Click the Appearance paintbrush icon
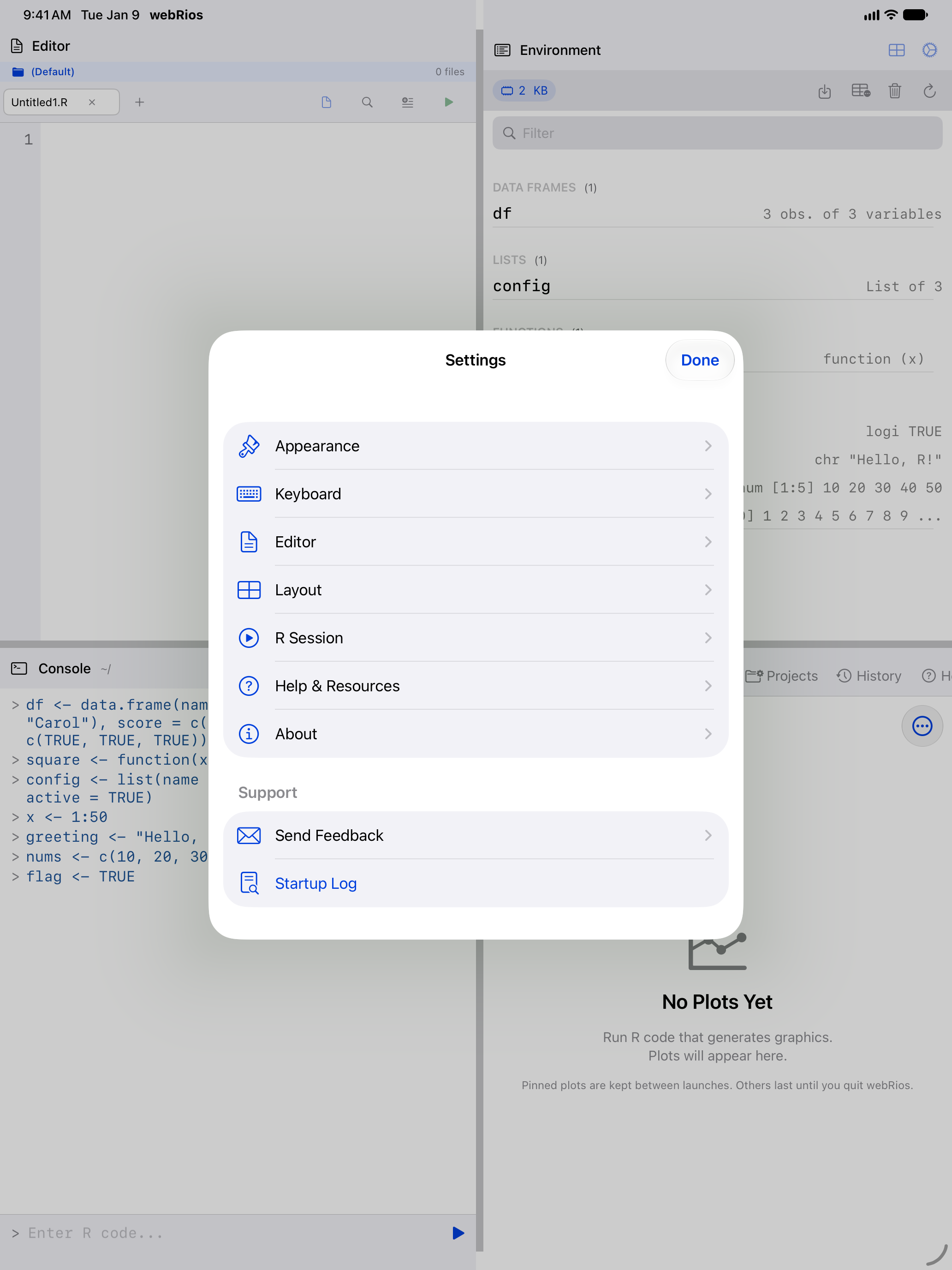 pyautogui.click(x=249, y=446)
